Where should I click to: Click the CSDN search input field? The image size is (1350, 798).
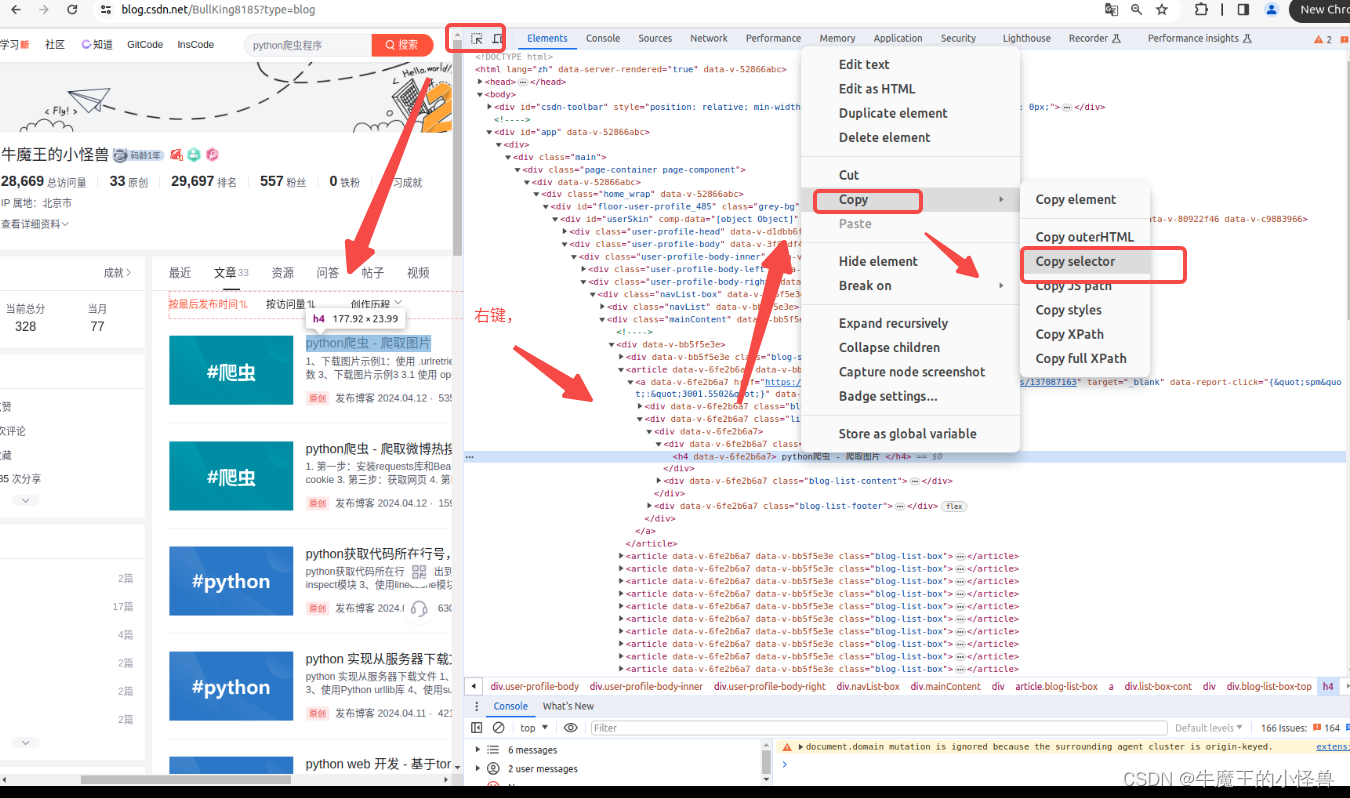(x=308, y=45)
